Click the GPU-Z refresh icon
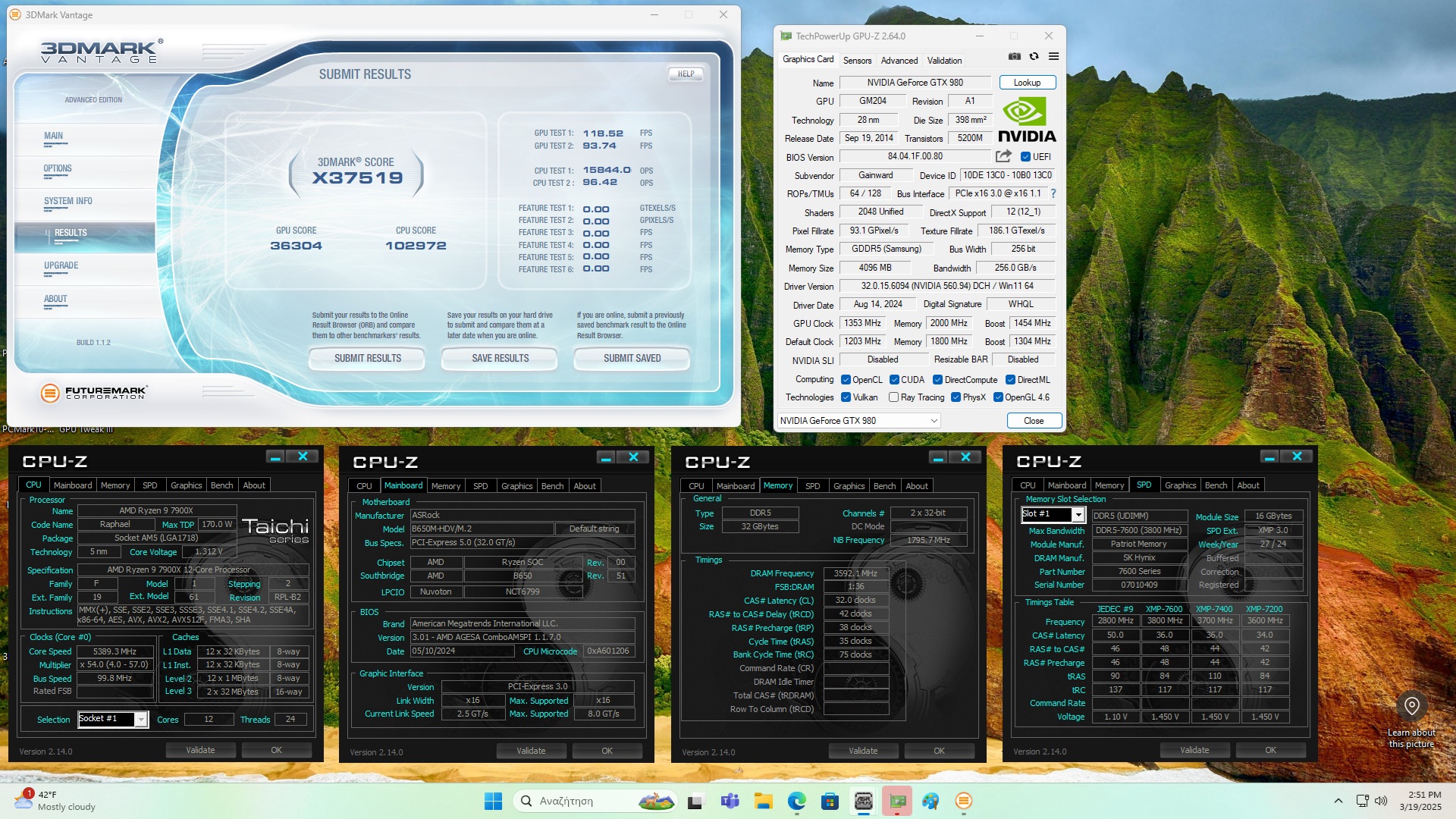 1034,56
